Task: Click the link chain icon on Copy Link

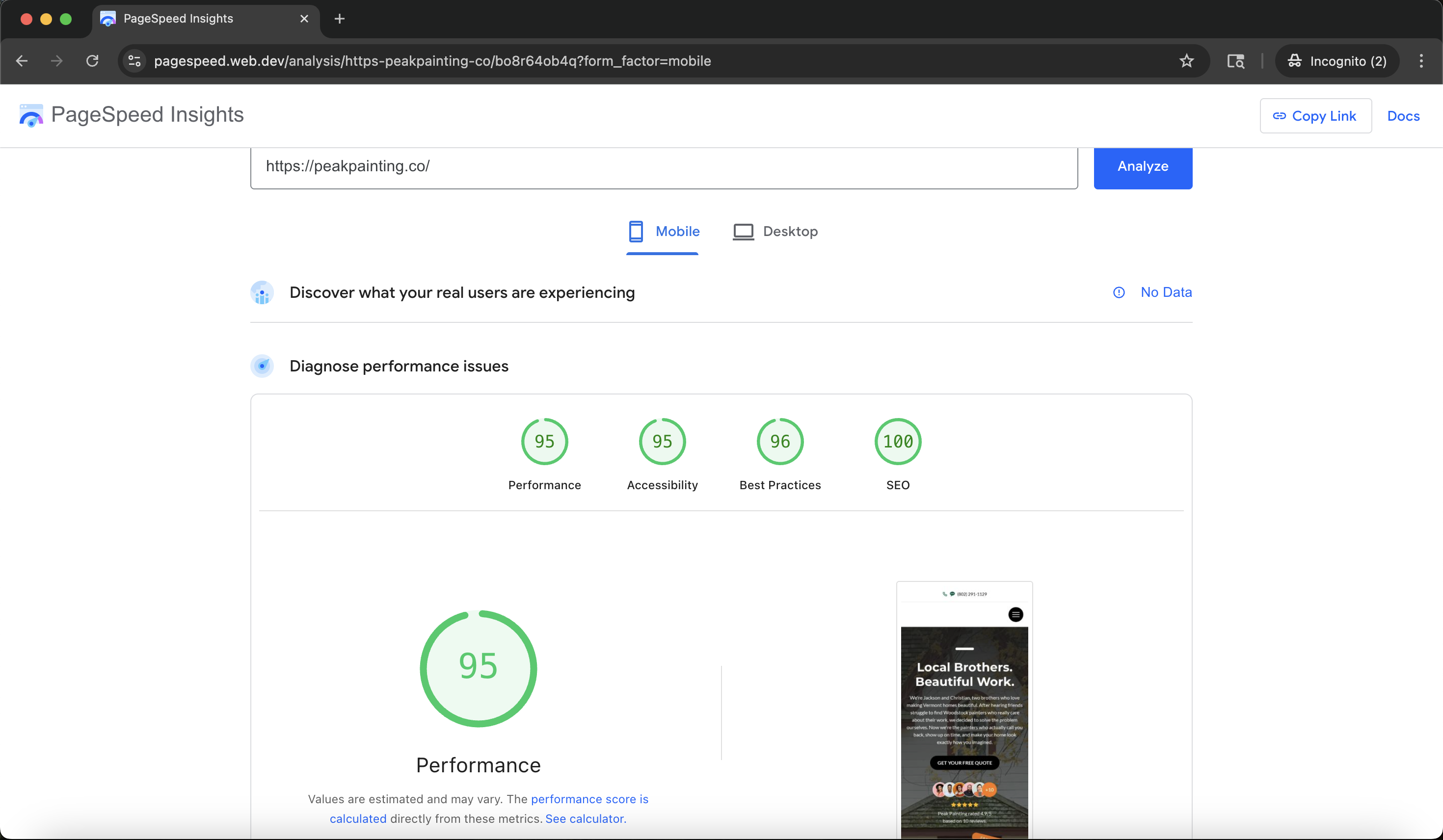Action: tap(1280, 116)
